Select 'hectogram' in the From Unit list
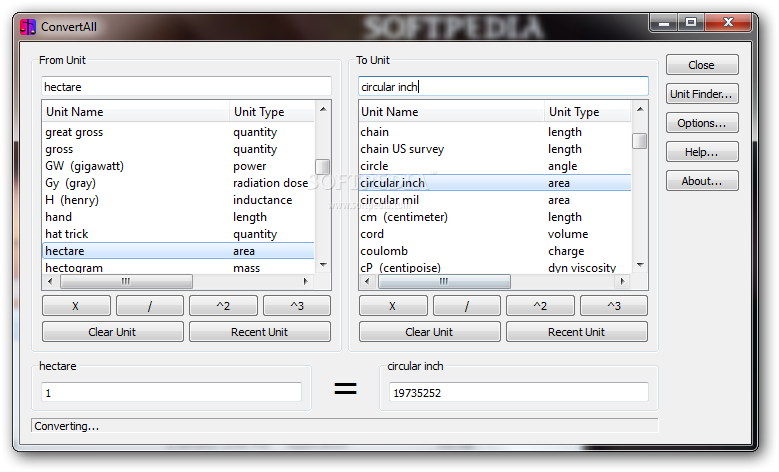The height and width of the screenshot is (472, 779). [178, 267]
